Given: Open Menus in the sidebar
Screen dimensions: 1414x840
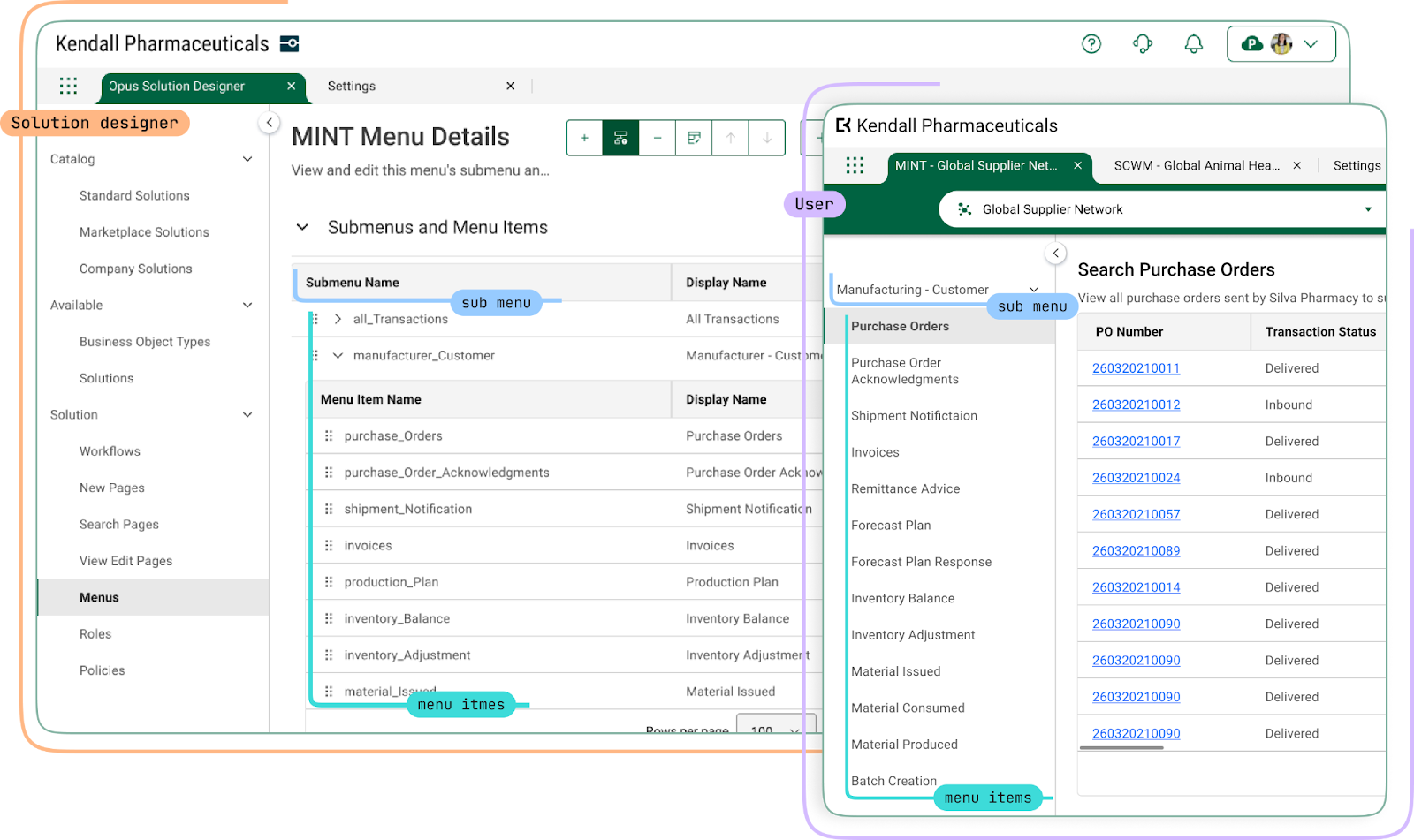Looking at the screenshot, I should (153, 598).
